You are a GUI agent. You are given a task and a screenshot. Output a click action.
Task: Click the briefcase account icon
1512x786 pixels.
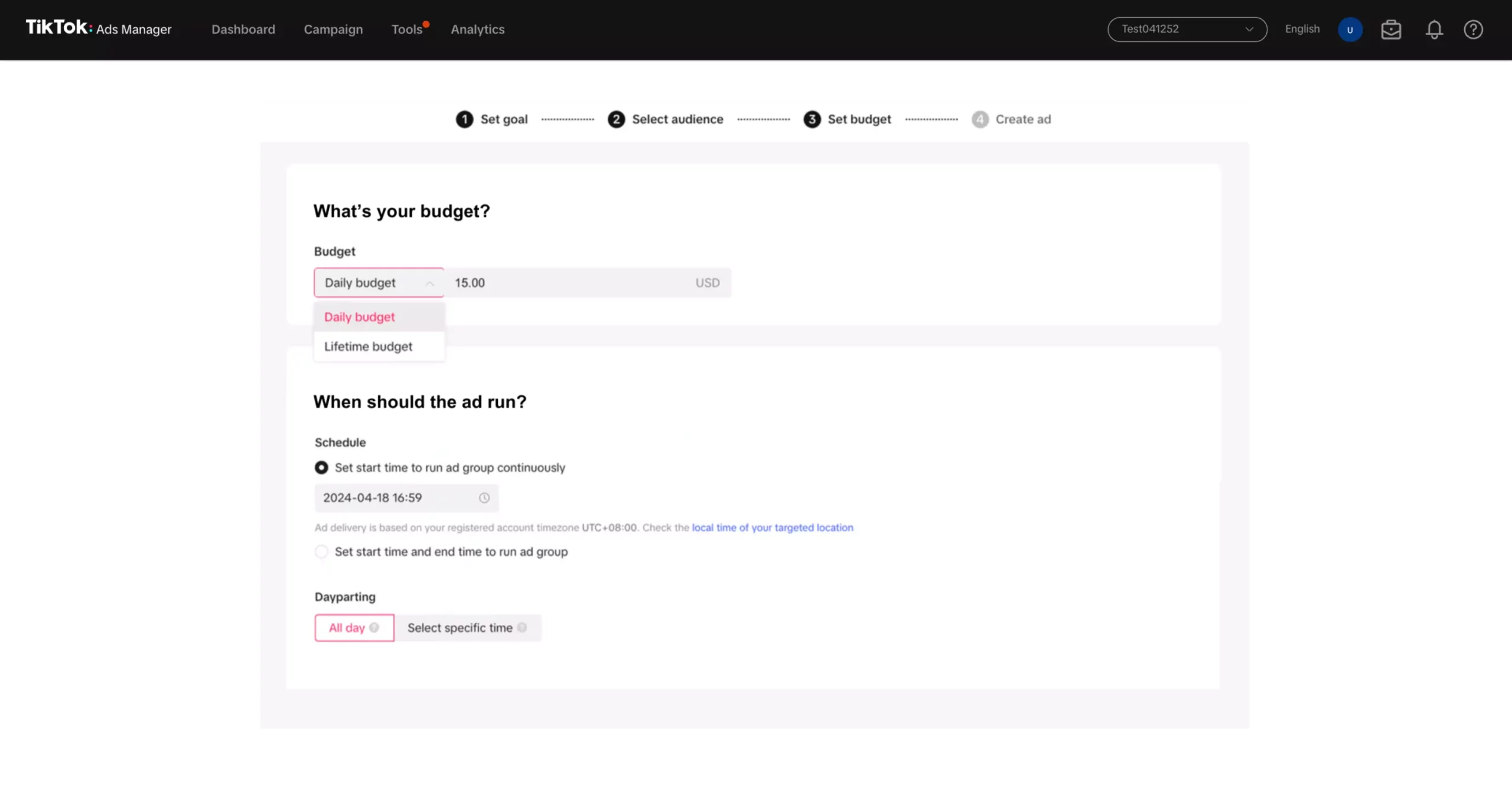click(1391, 30)
